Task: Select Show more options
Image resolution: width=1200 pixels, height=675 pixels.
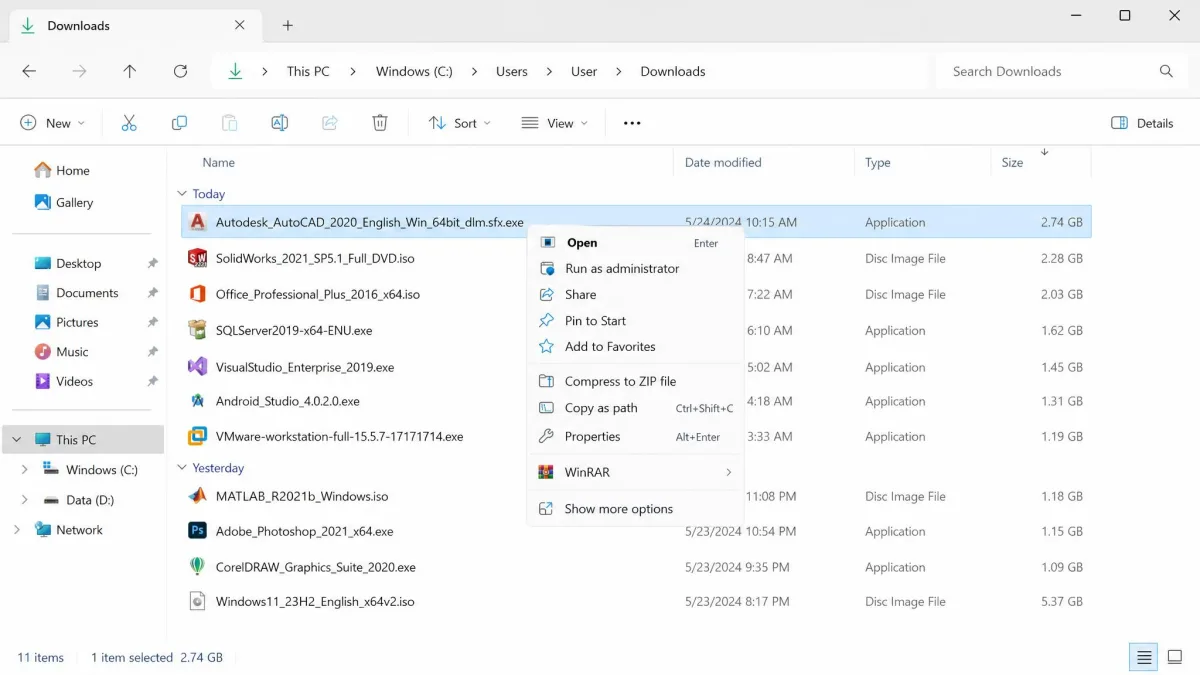Action: (x=636, y=509)
